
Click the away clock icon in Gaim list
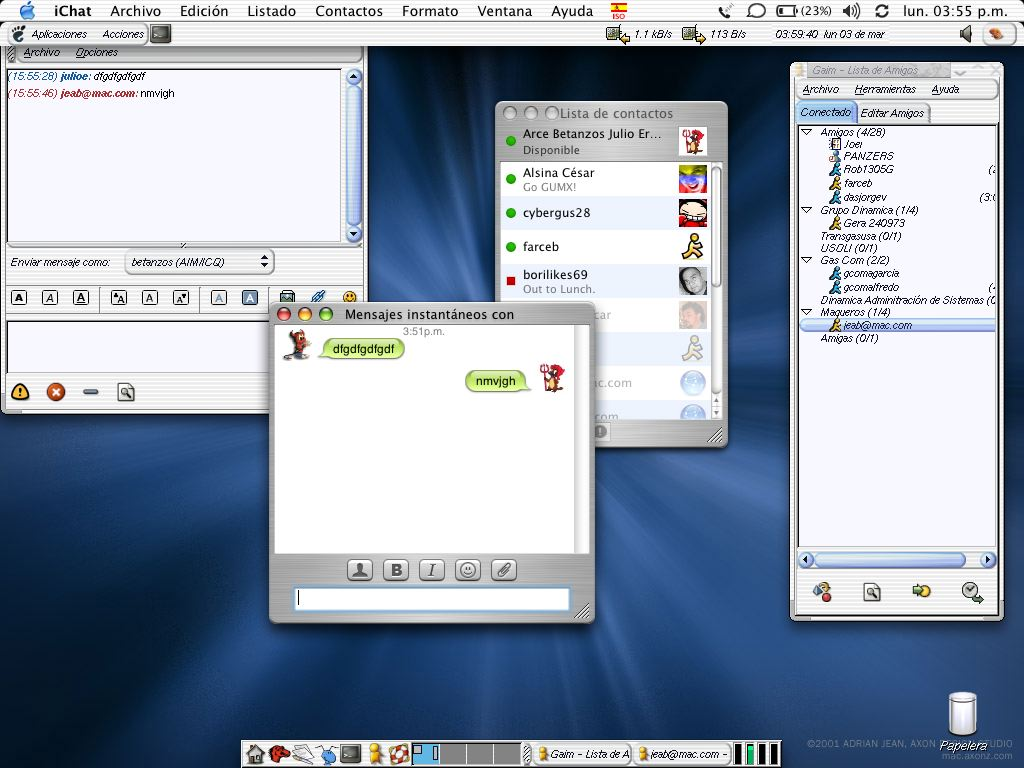click(x=972, y=592)
